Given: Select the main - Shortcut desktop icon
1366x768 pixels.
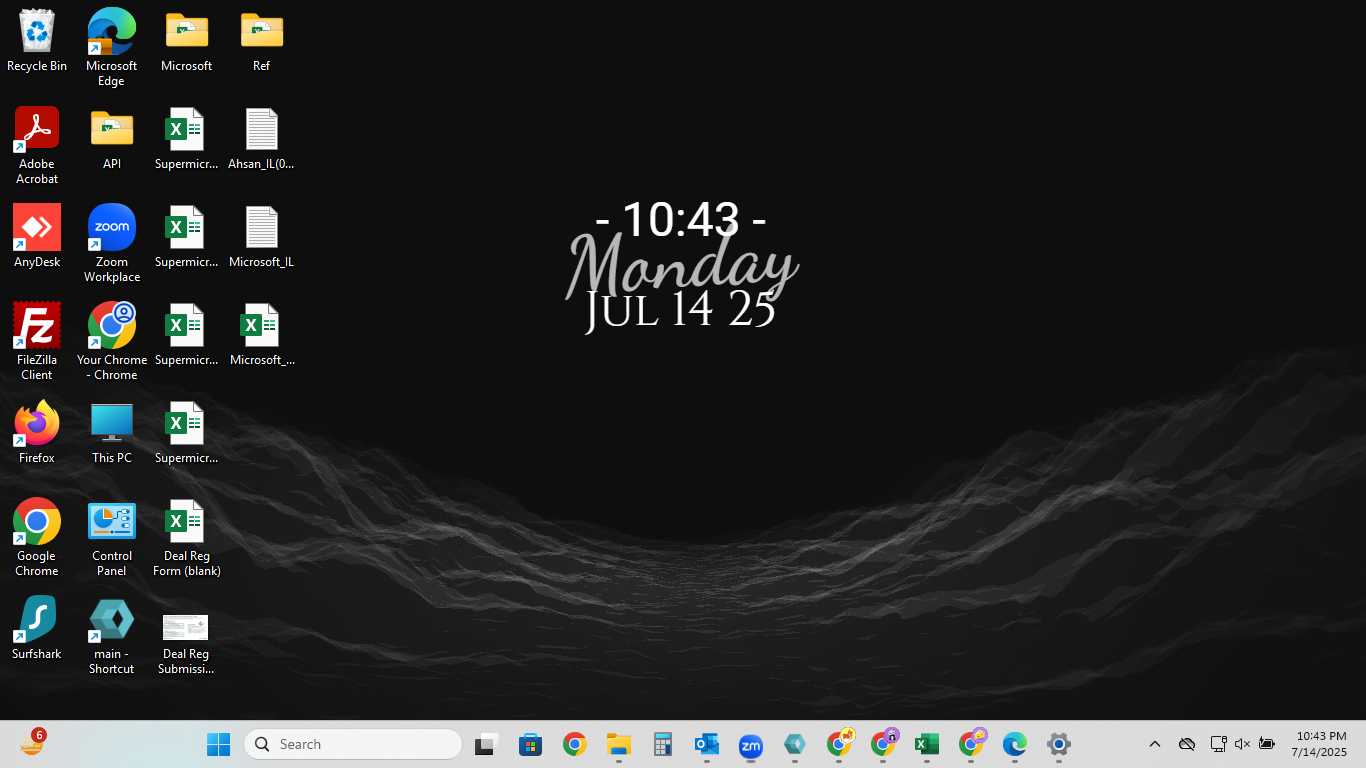Looking at the screenshot, I should (x=111, y=636).
